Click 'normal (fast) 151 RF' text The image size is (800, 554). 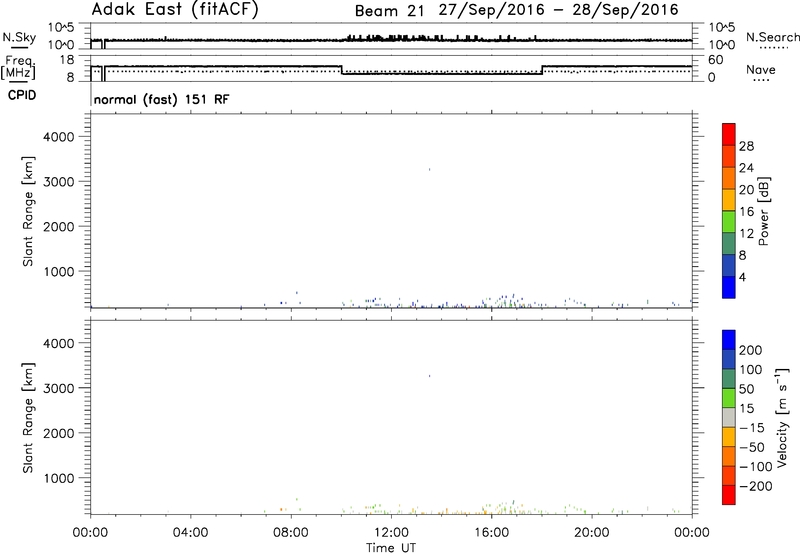tap(161, 99)
